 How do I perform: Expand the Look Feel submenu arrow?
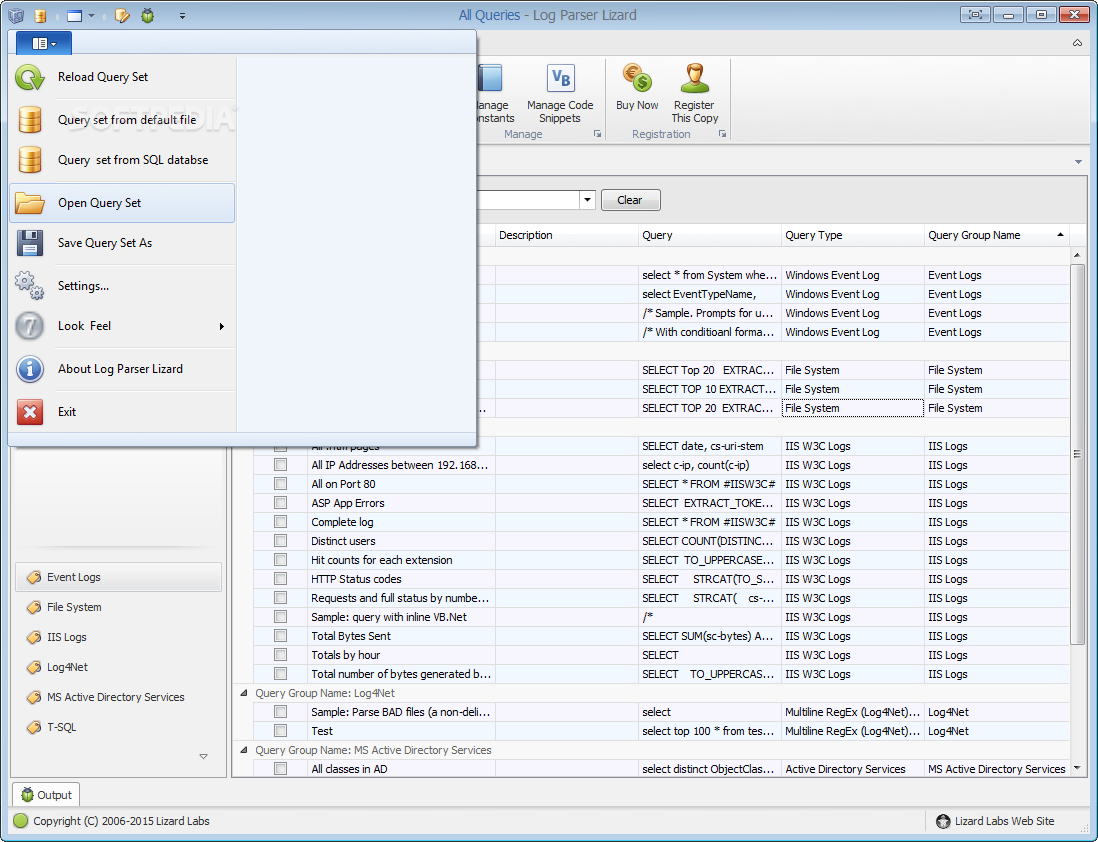click(x=221, y=326)
